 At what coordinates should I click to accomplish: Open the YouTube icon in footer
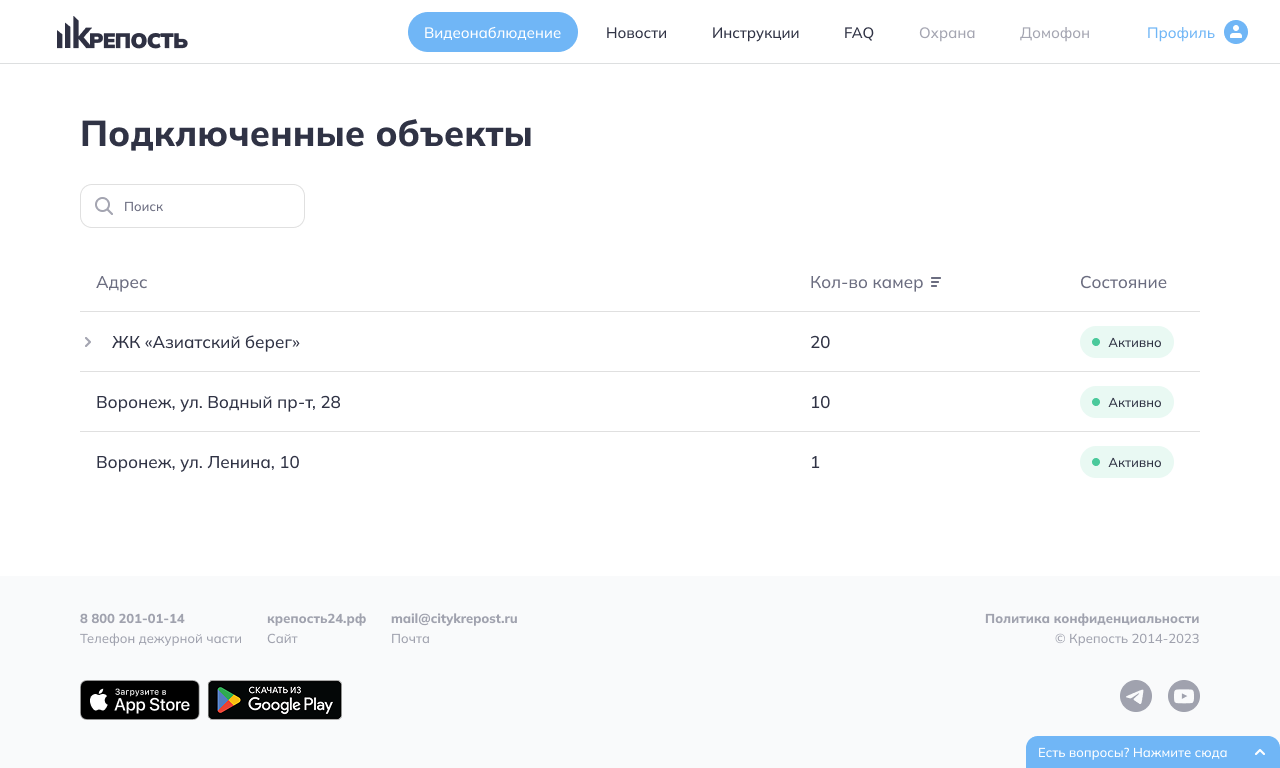click(x=1184, y=696)
